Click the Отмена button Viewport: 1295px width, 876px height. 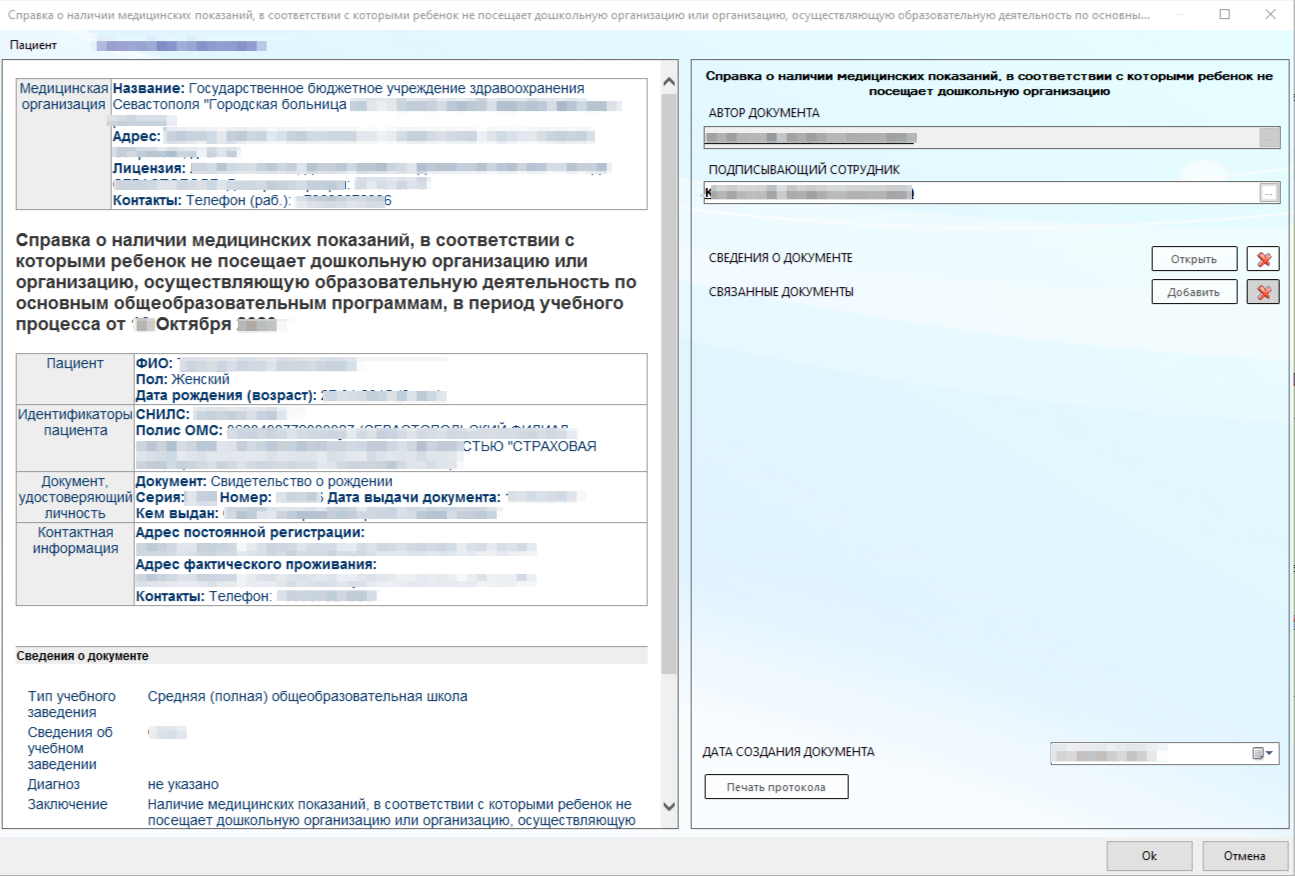(x=1243, y=856)
